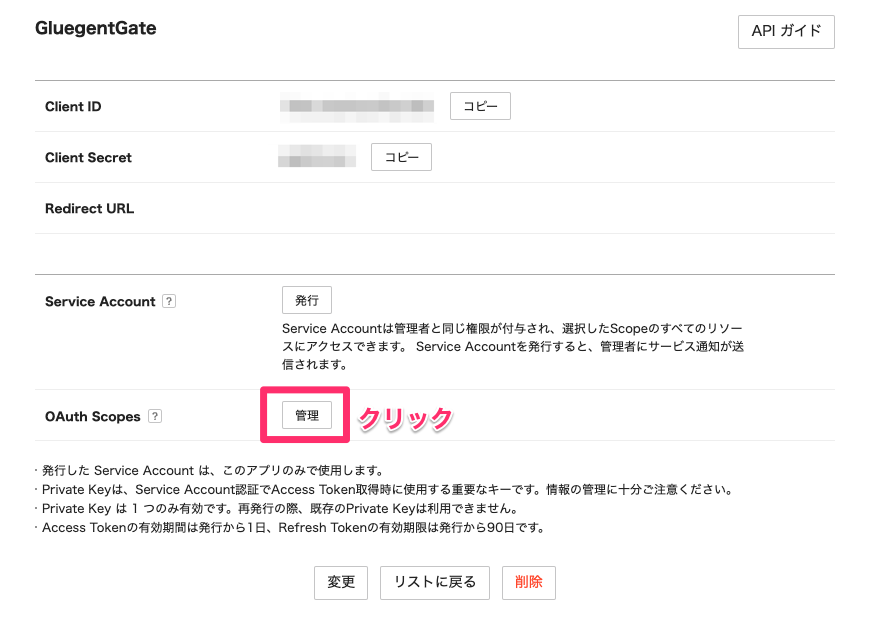Click the Client ID label
This screenshot has height=623, width=879.
coord(73,107)
